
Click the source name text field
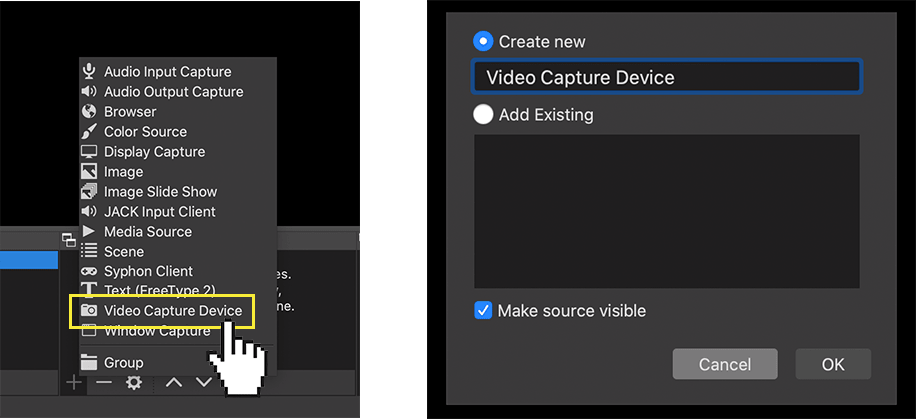pyautogui.click(x=666, y=77)
